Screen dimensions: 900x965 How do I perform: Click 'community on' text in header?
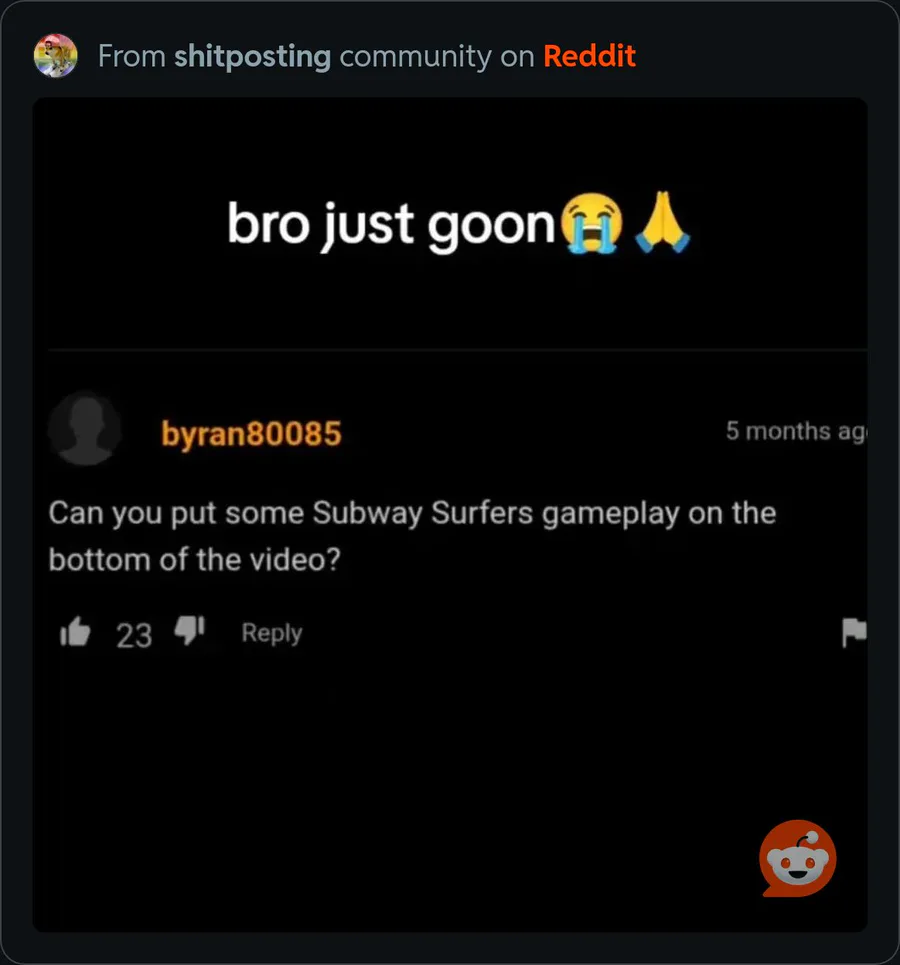[x=437, y=57]
